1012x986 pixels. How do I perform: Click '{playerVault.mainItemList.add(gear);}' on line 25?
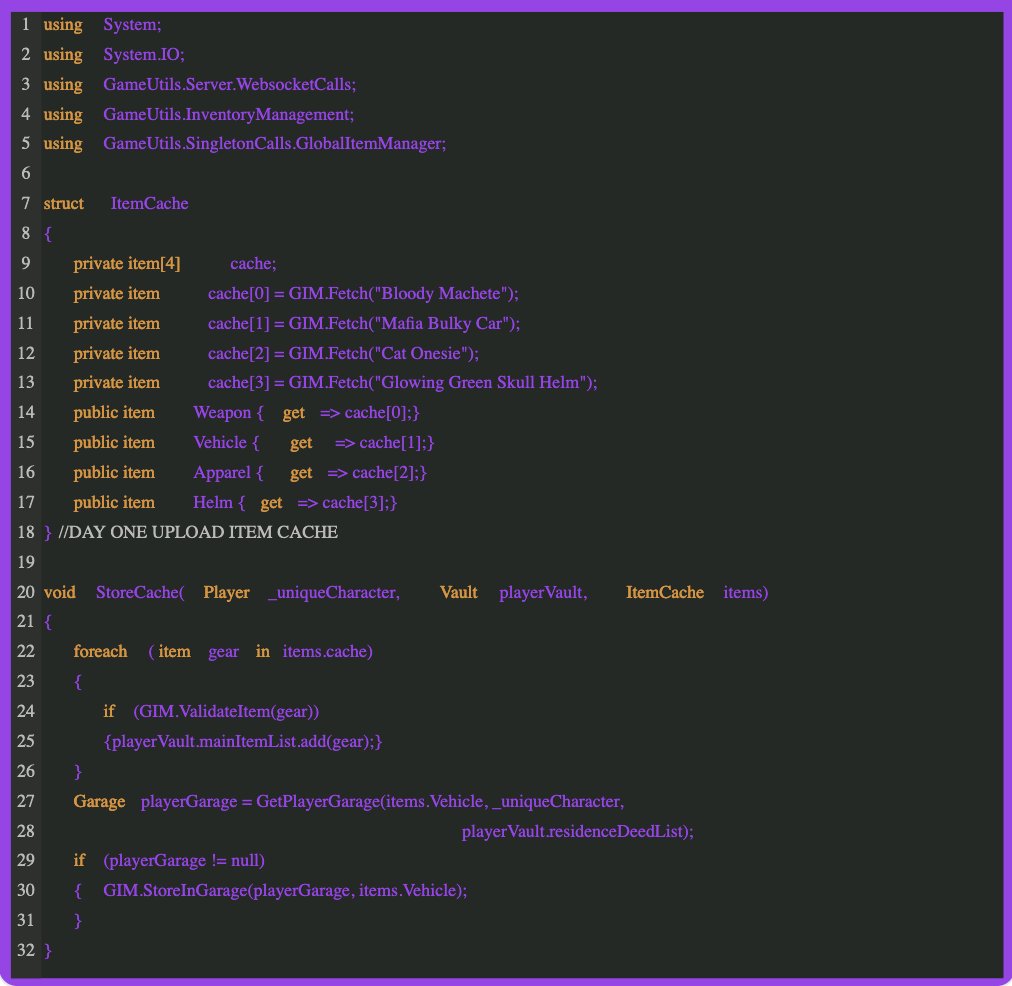pos(243,741)
